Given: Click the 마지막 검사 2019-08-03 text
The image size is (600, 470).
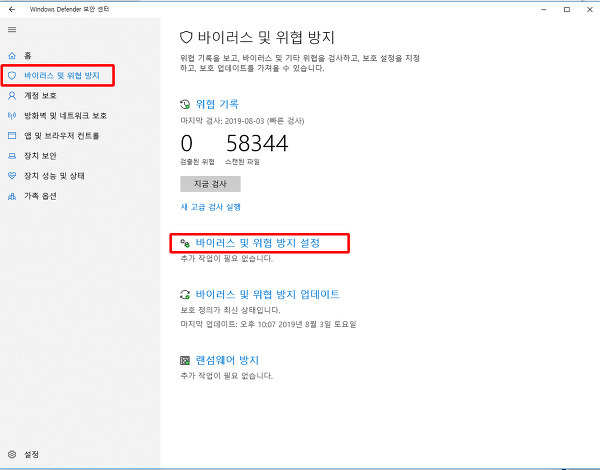Looking at the screenshot, I should (242, 121).
